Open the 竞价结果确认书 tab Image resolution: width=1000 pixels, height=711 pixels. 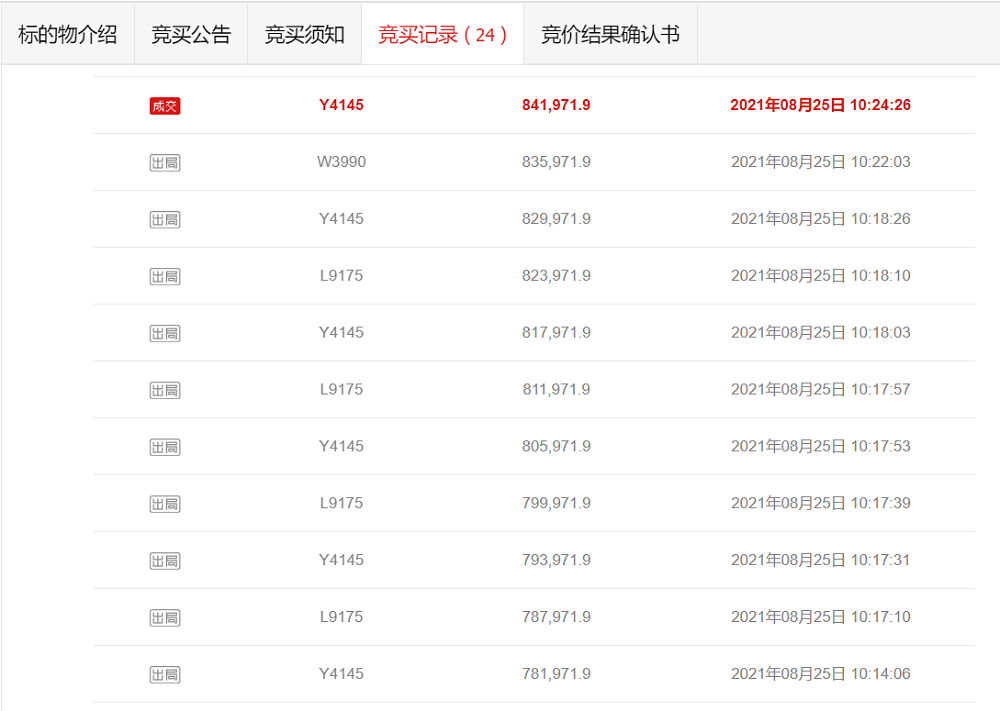click(610, 34)
